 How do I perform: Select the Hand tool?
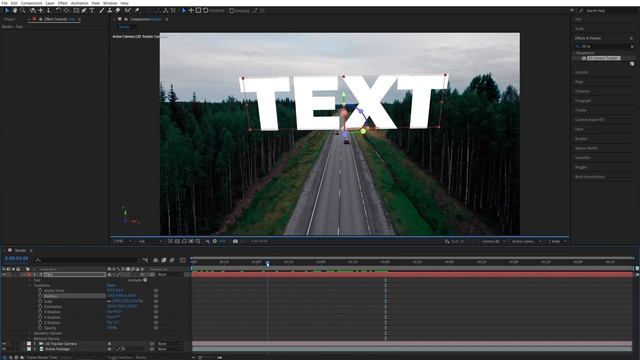pyautogui.click(x=15, y=11)
